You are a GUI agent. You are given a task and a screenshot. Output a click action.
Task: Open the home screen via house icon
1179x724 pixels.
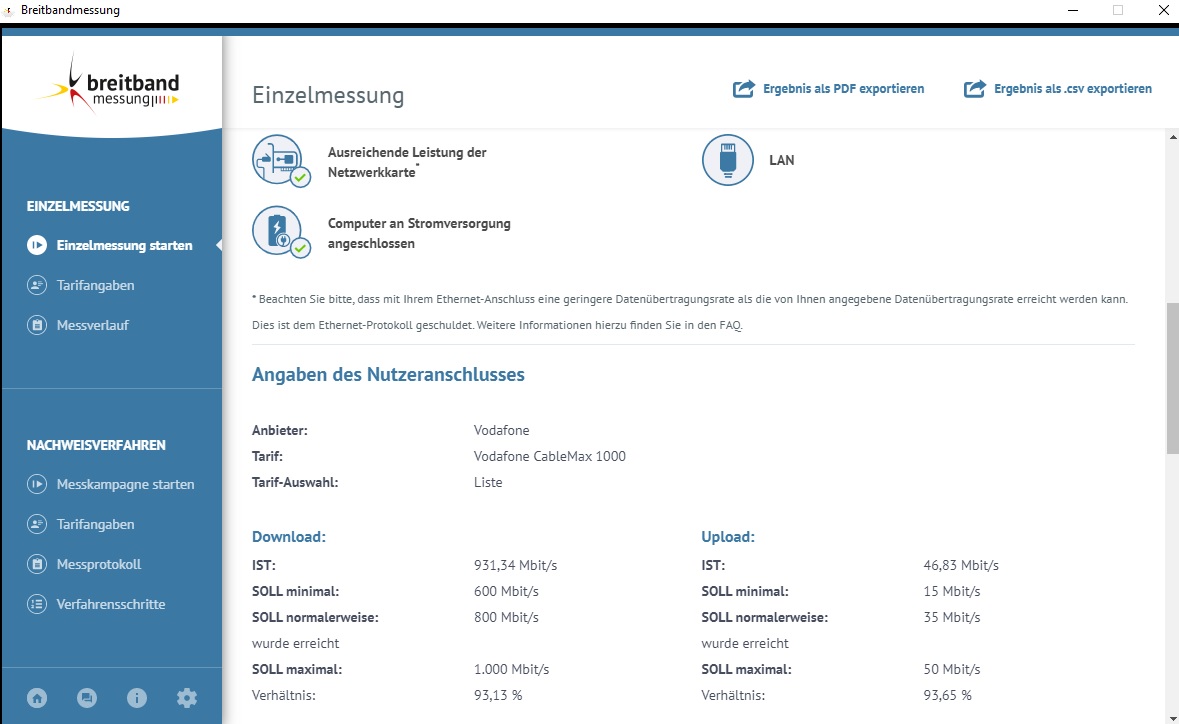pyautogui.click(x=37, y=697)
